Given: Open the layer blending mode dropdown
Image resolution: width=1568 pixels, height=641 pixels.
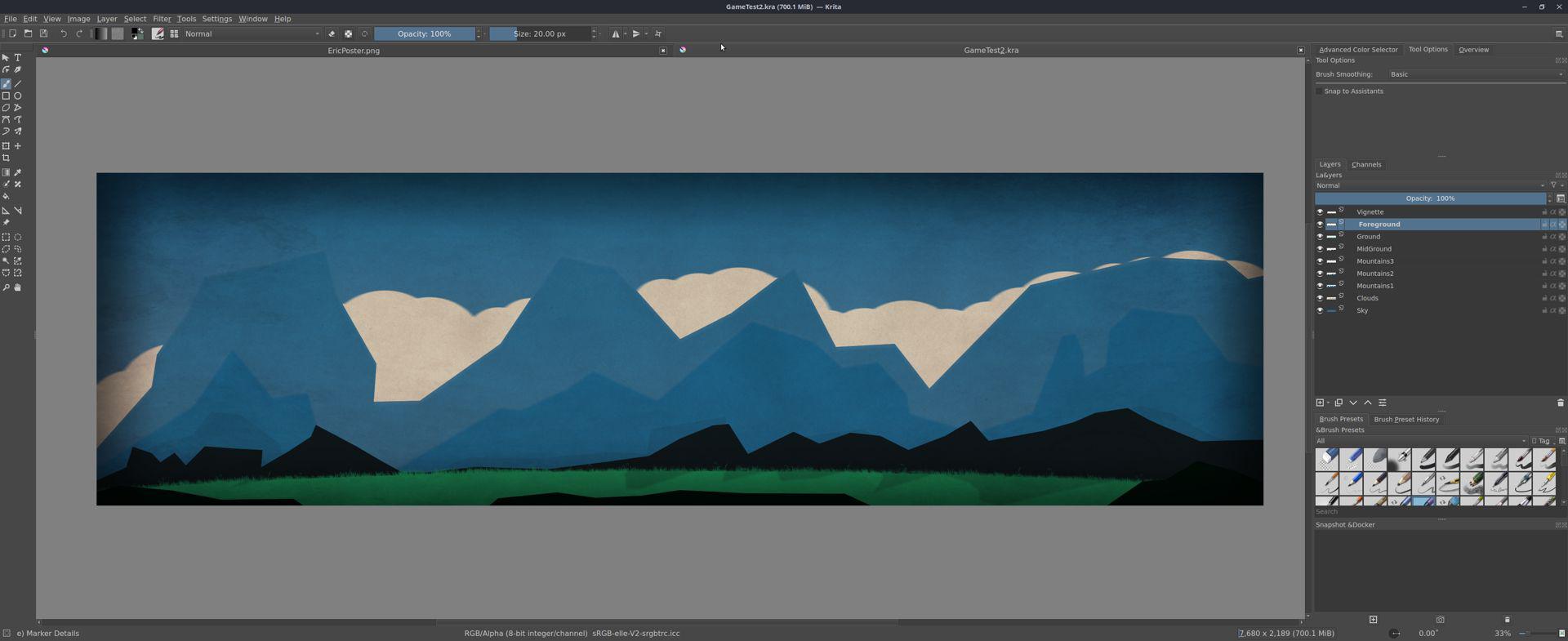Looking at the screenshot, I should [x=1429, y=185].
